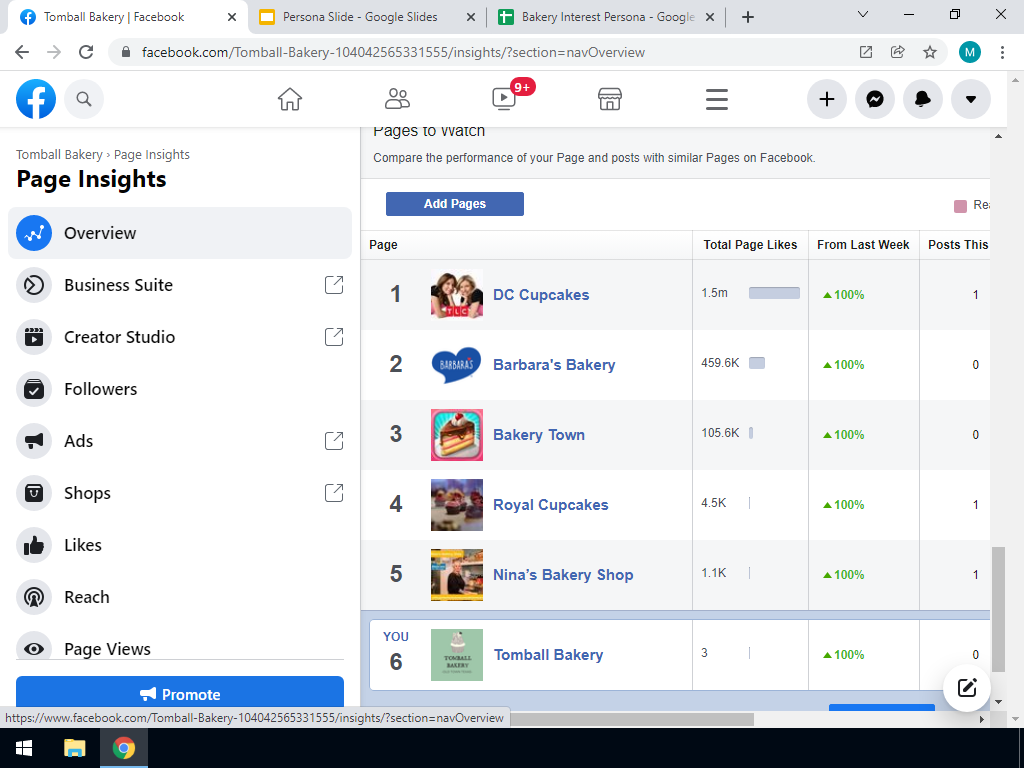Open Creator Studio from the sidebar
The width and height of the screenshot is (1024, 768).
point(180,337)
